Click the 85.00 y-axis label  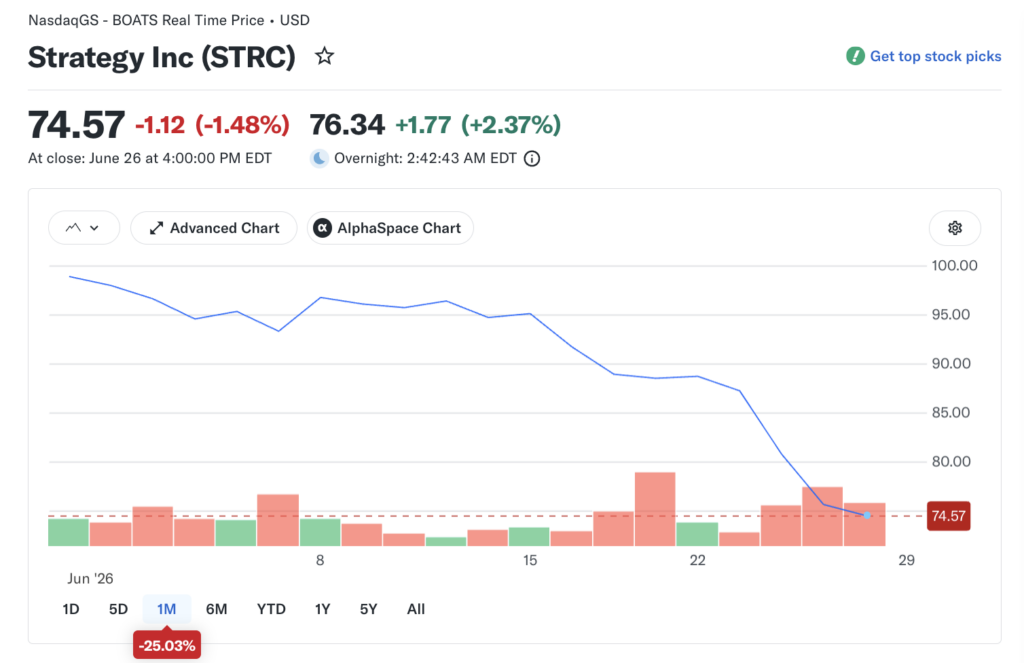950,412
